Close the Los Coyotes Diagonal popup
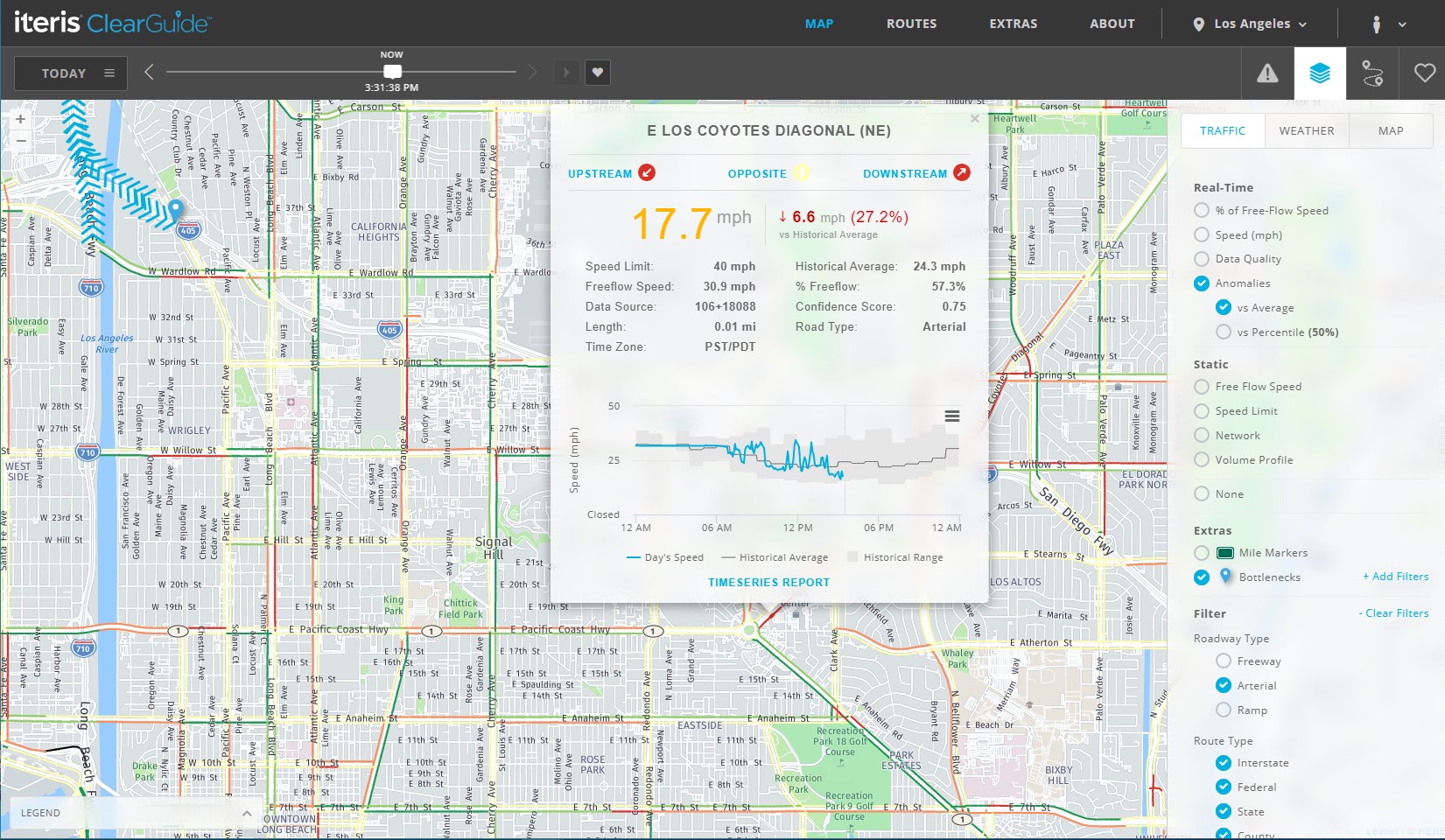1445x840 pixels. click(x=974, y=119)
